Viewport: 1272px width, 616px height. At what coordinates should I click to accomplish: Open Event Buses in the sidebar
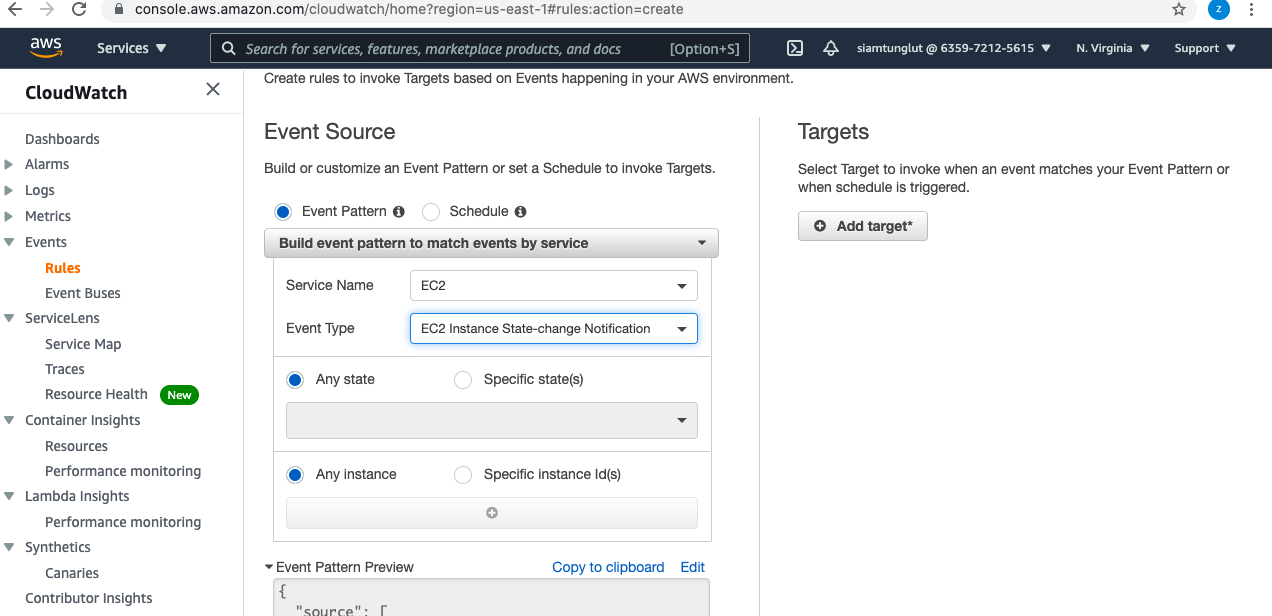[x=83, y=293]
